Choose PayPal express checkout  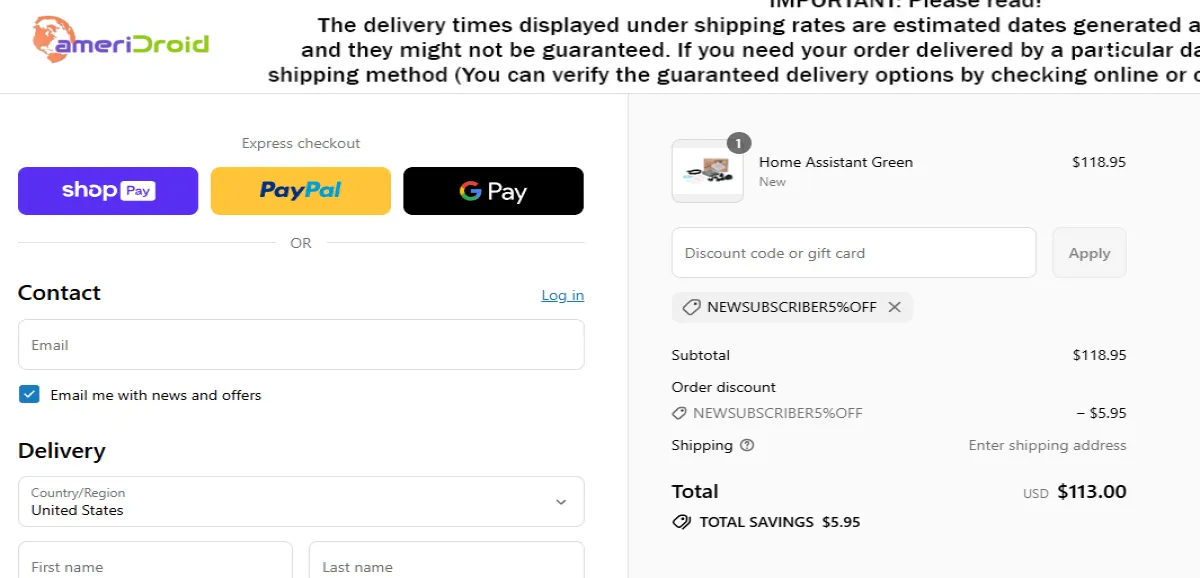click(300, 191)
